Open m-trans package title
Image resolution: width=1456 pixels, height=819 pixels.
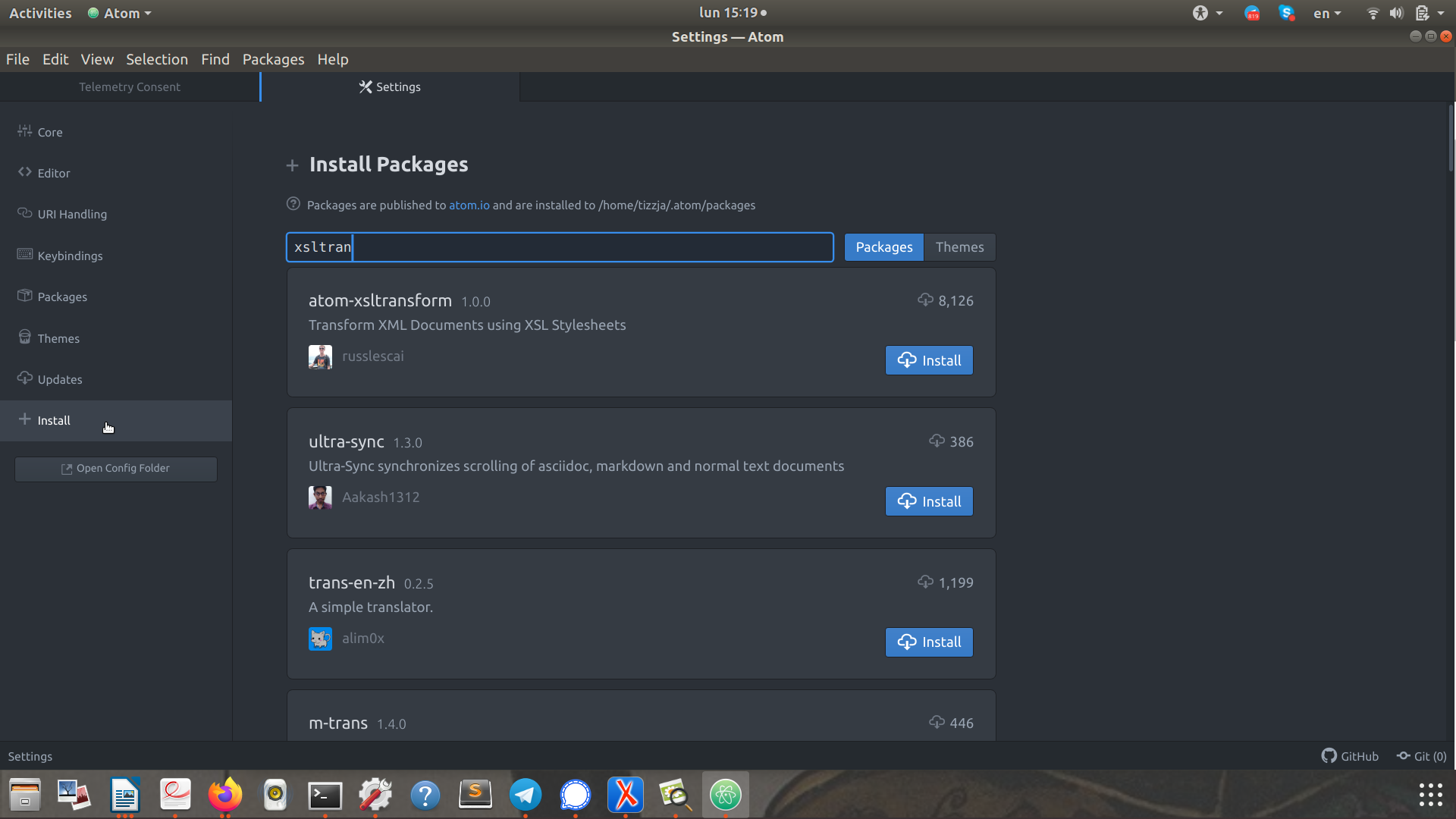coord(338,723)
